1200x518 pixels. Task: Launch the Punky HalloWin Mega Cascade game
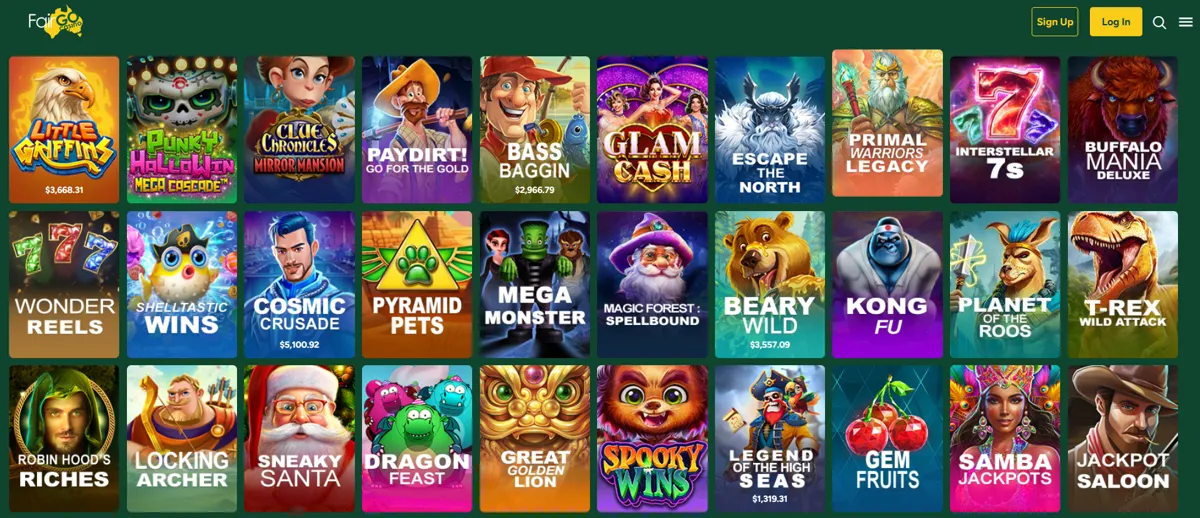182,130
